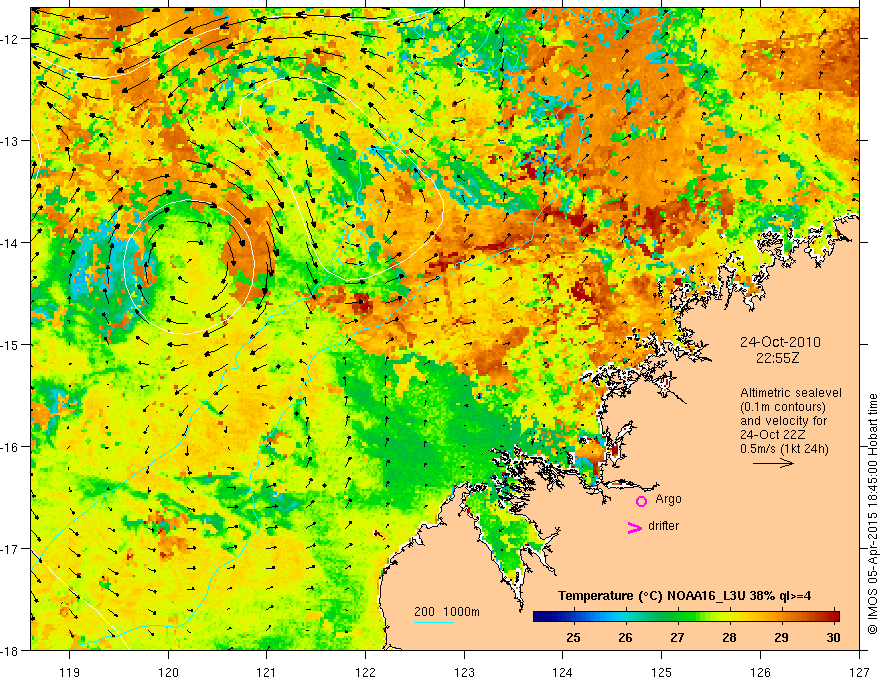880x680 pixels.
Task: Click longitude axis label 122
Action: 365,673
